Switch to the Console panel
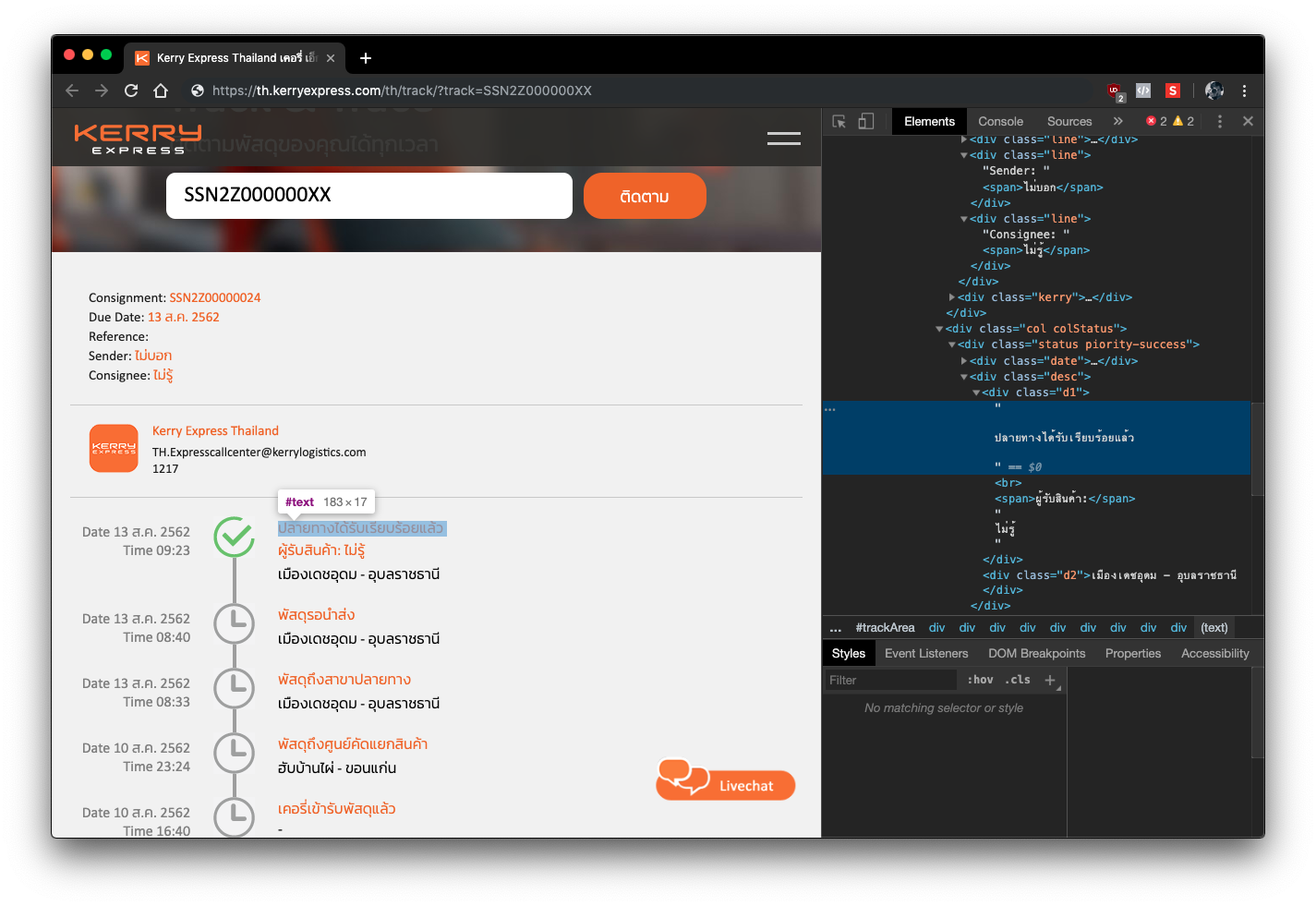 pos(1000,121)
